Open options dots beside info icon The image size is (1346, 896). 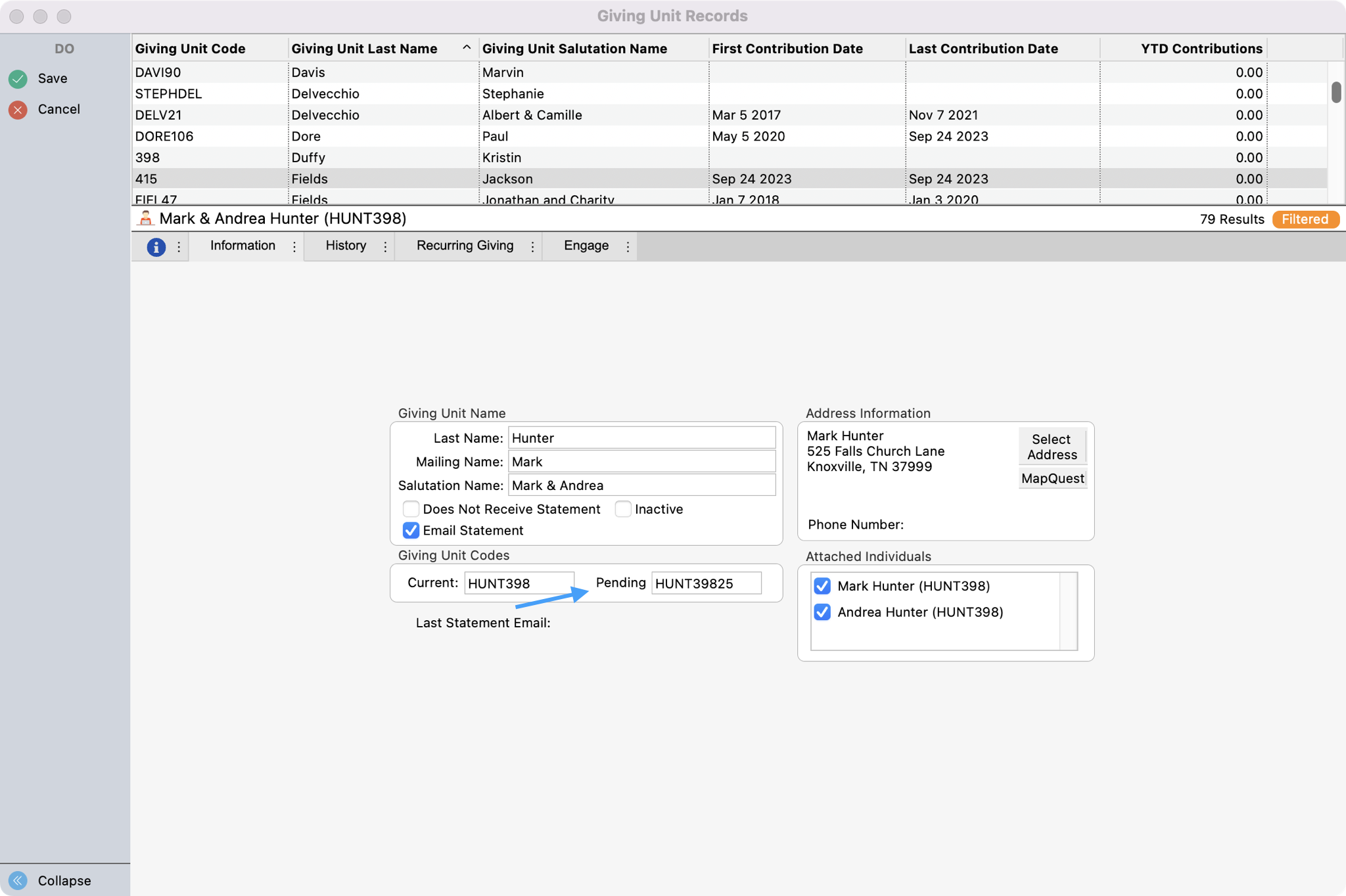point(179,247)
